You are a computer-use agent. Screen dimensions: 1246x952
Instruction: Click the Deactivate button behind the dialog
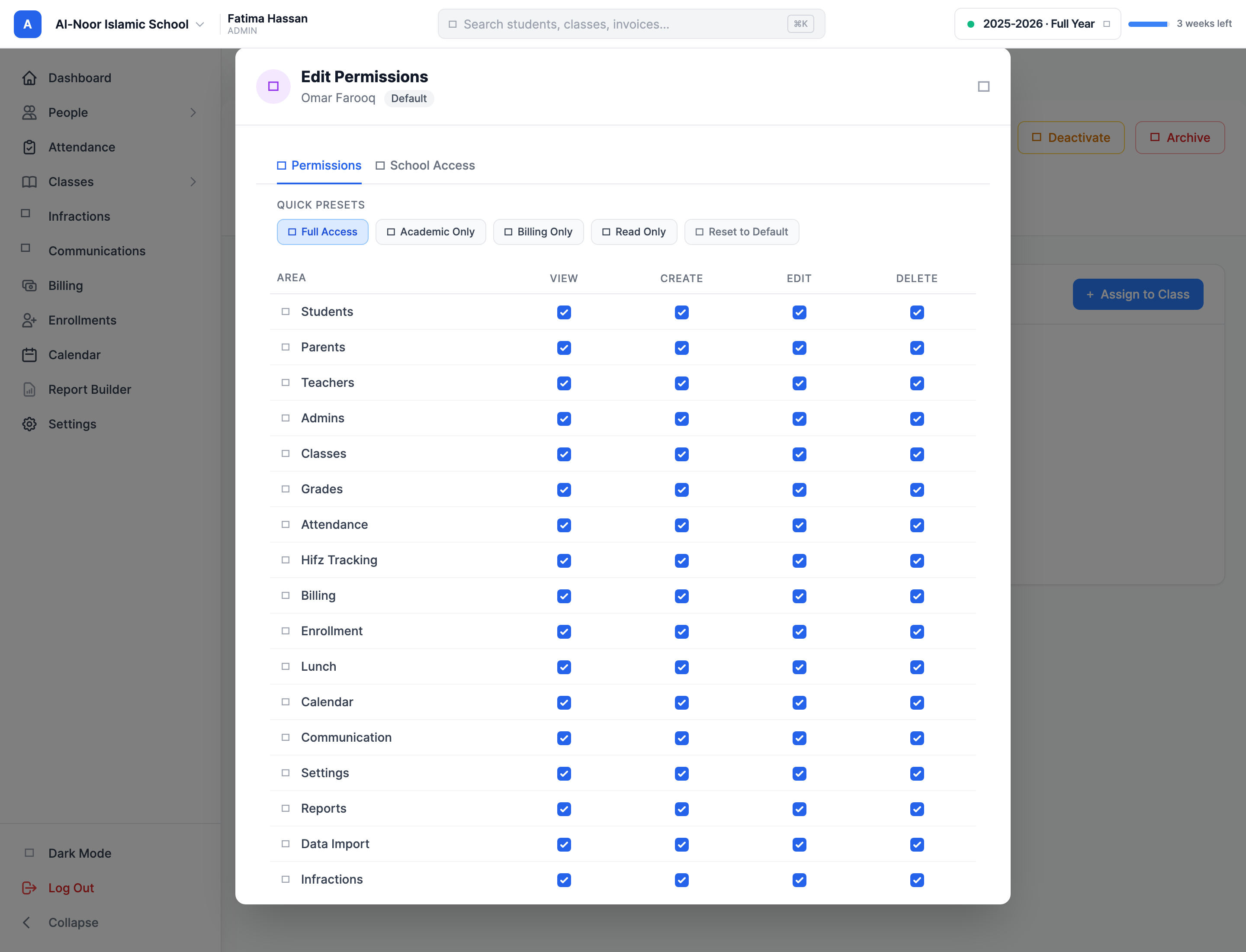[x=1071, y=138]
